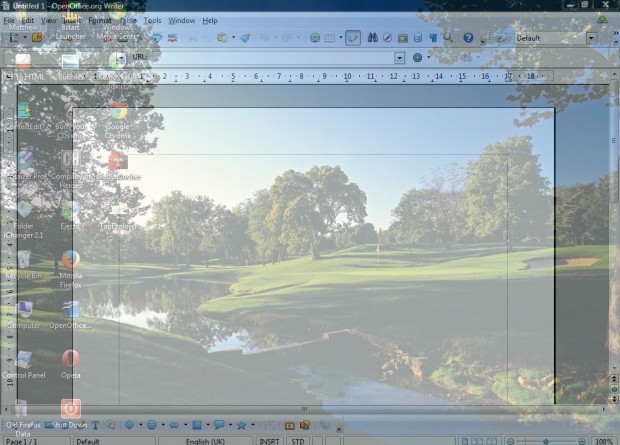This screenshot has height=445, width=620.
Task: Select the Format Paintbrush icon
Action: tap(245, 38)
